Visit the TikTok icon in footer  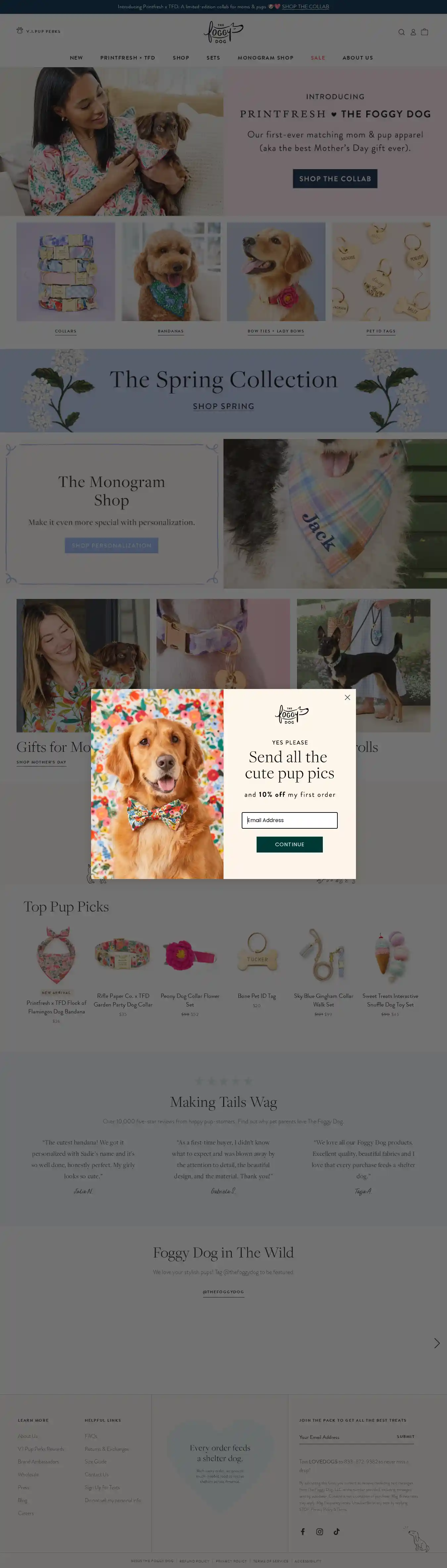click(x=336, y=1532)
